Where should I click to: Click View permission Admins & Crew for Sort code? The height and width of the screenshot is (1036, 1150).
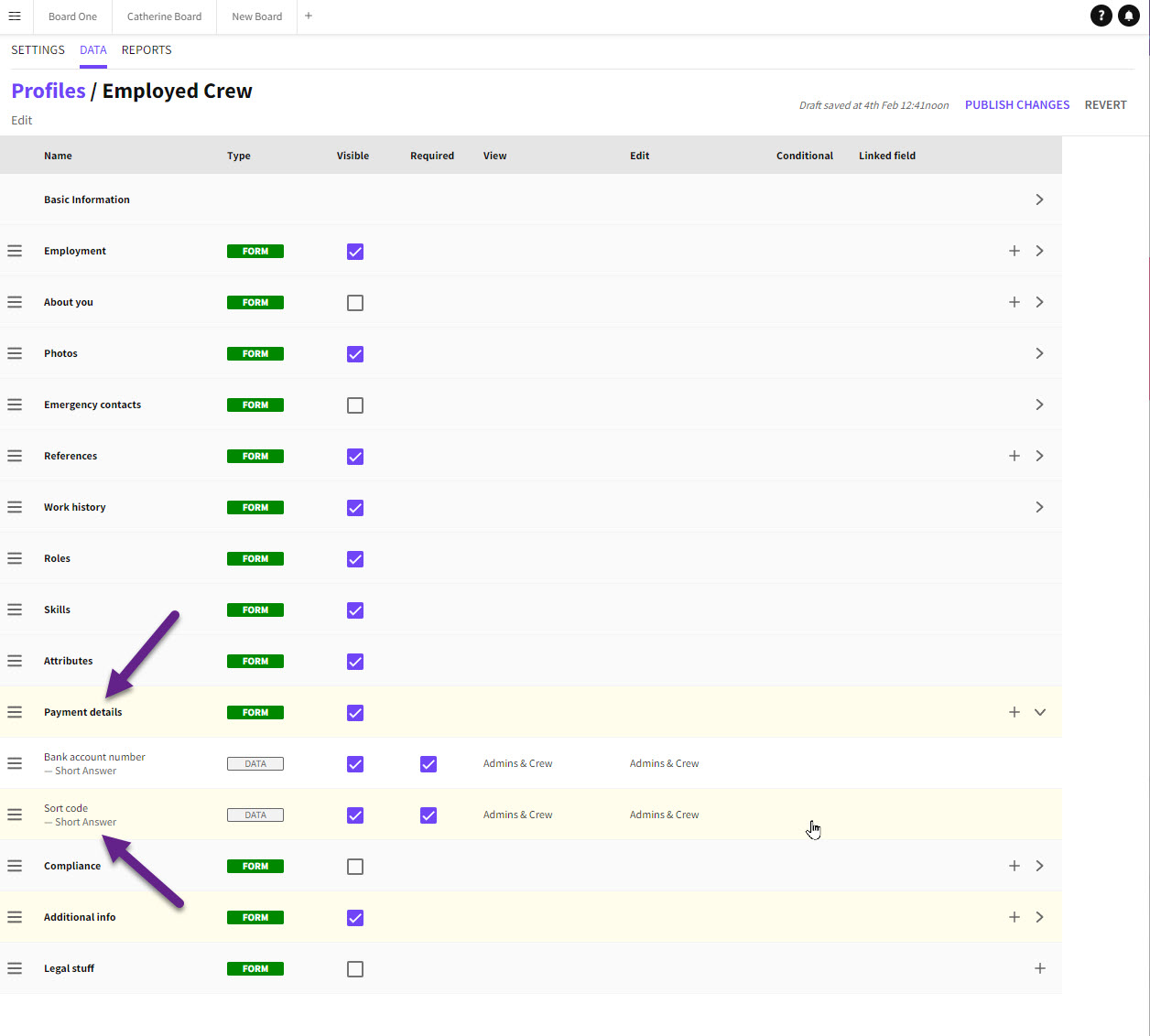517,815
